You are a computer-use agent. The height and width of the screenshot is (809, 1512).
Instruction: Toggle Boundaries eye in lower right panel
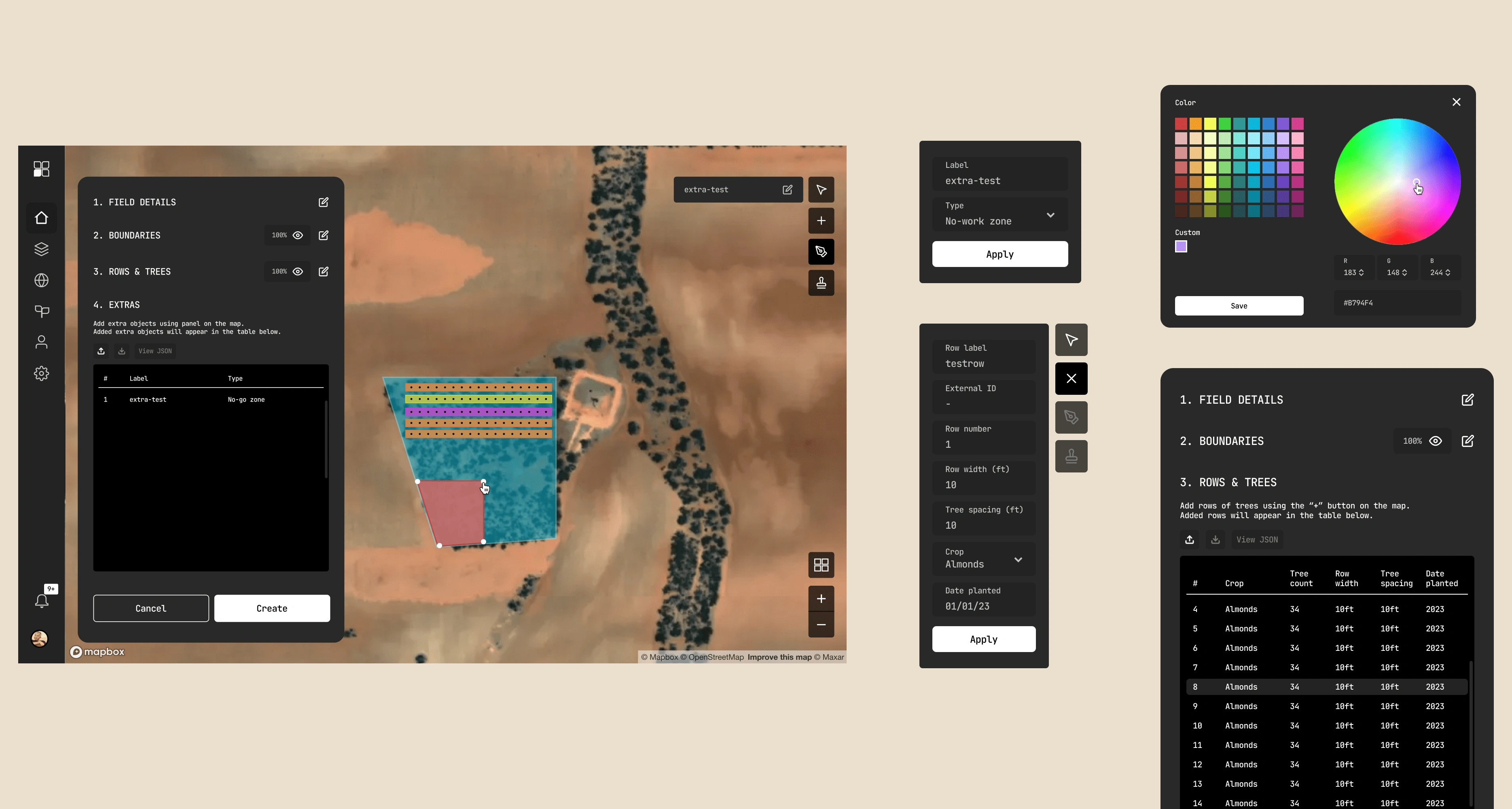(1435, 441)
